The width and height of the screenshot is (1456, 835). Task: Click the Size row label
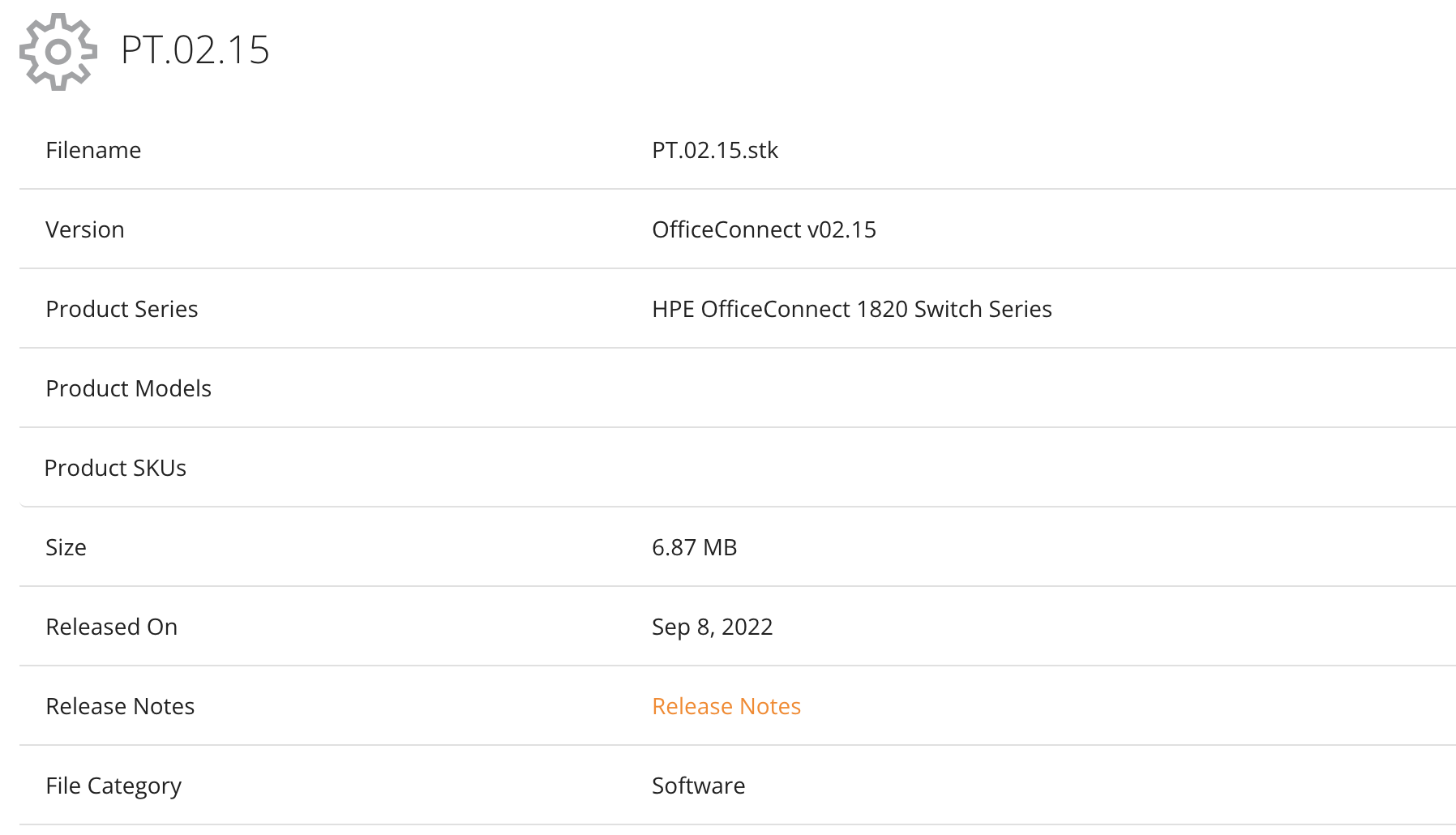point(66,547)
